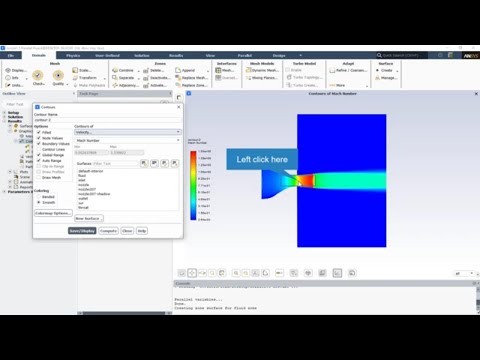Click the Surfaces Filter Text field
Image resolution: width=480 pixels, height=360 pixels.
[x=115, y=163]
